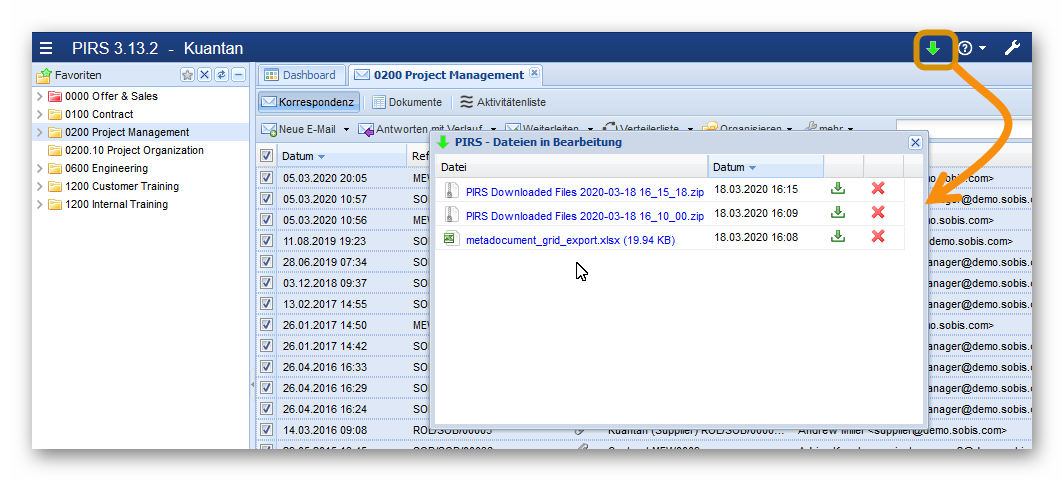Screen dimensions: 1064x481
Task: Open link PIRS Downloaded Files 2020-03-18 16_15_18.zip
Action: [585, 192]
